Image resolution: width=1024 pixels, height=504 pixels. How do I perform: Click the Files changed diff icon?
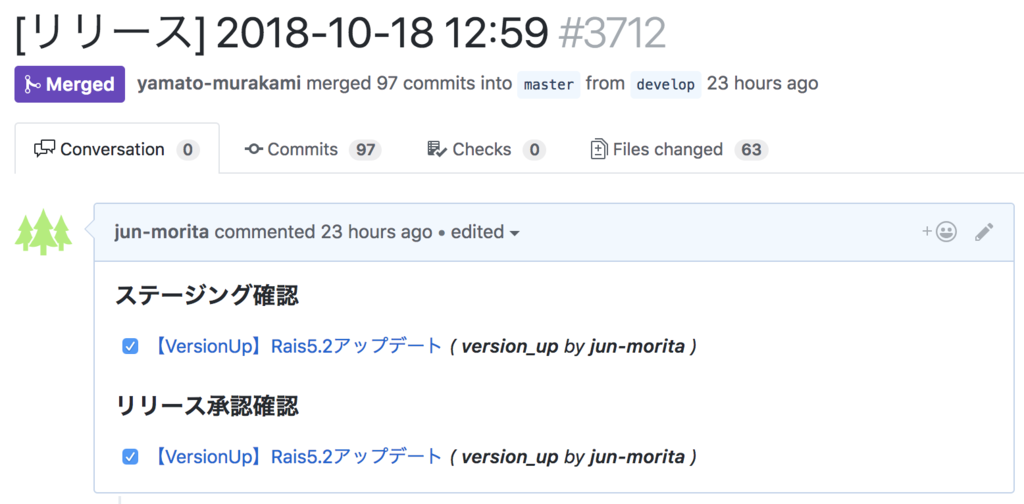click(x=598, y=149)
